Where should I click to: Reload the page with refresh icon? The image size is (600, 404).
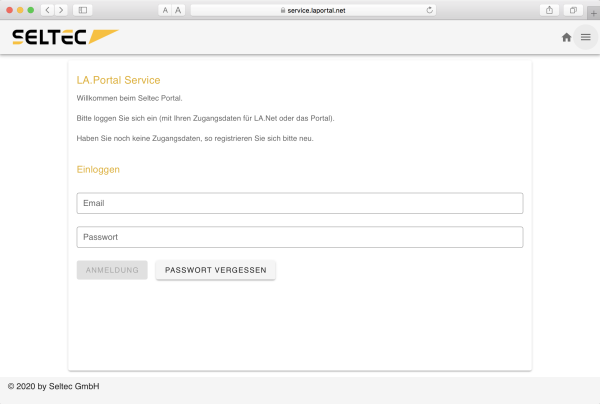tap(429, 10)
